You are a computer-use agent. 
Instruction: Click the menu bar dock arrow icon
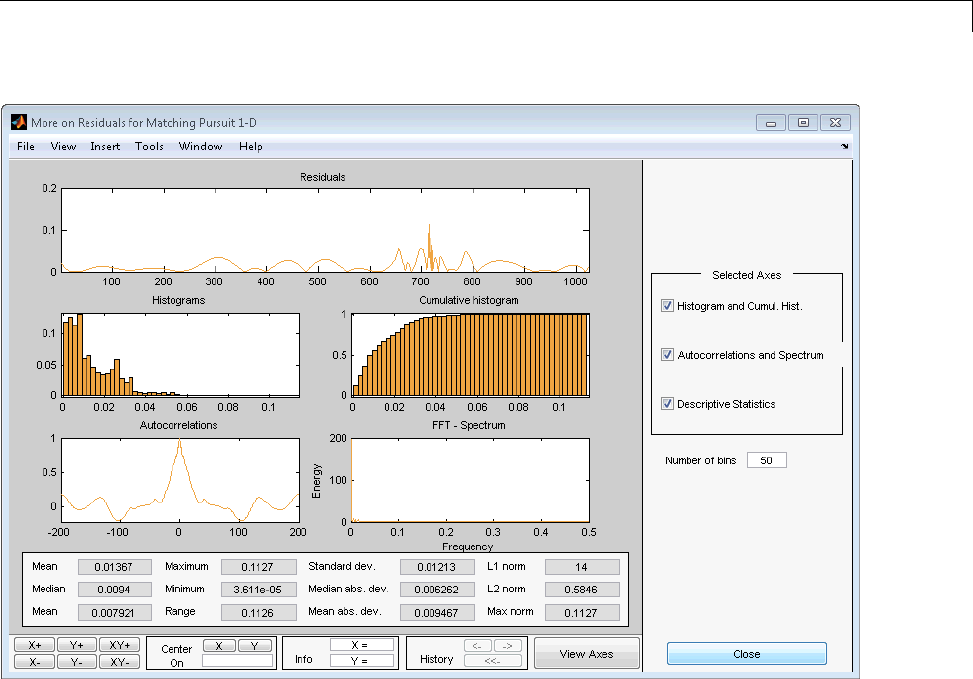tap(845, 147)
